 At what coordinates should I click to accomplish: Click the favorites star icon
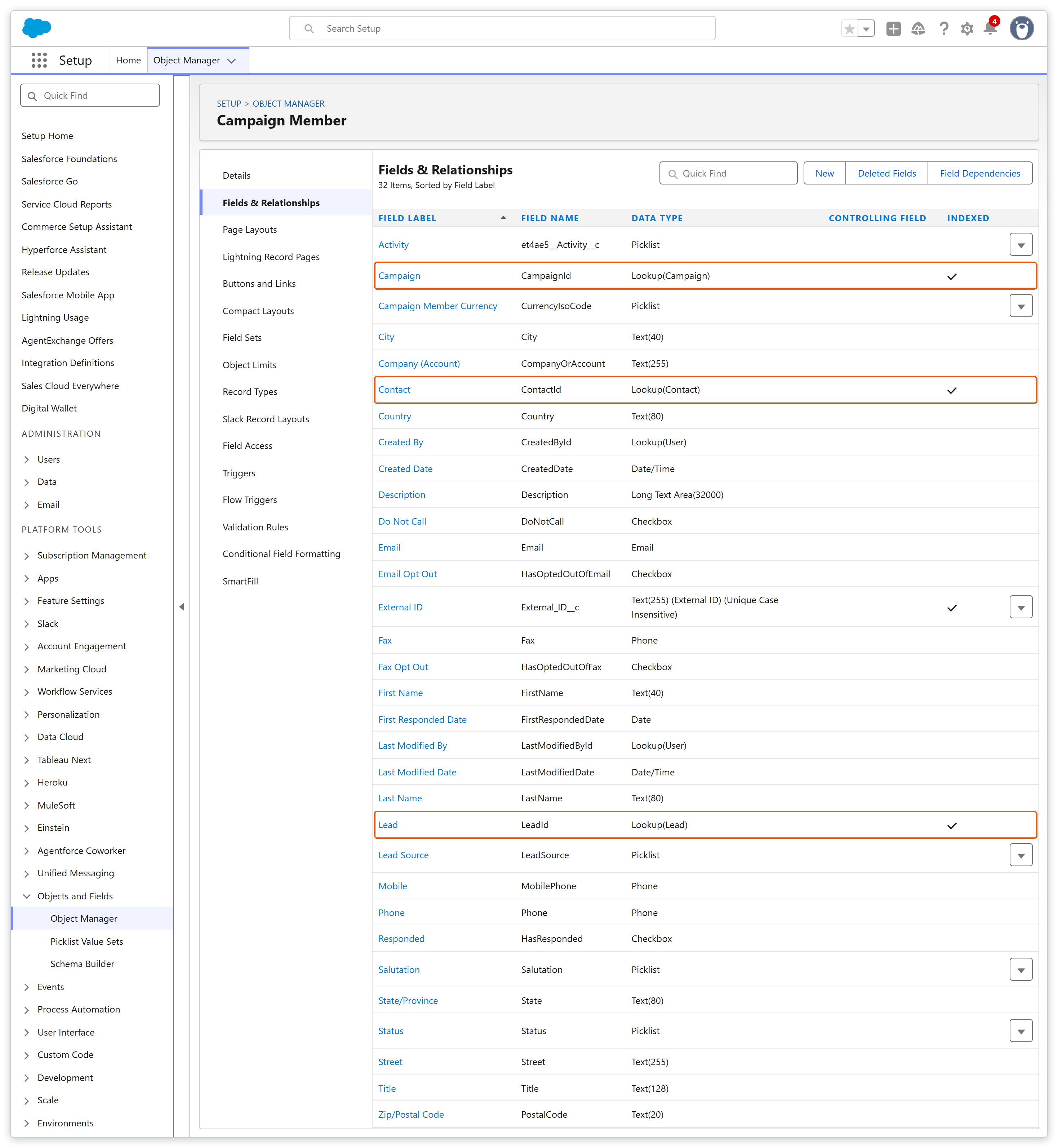coord(850,28)
